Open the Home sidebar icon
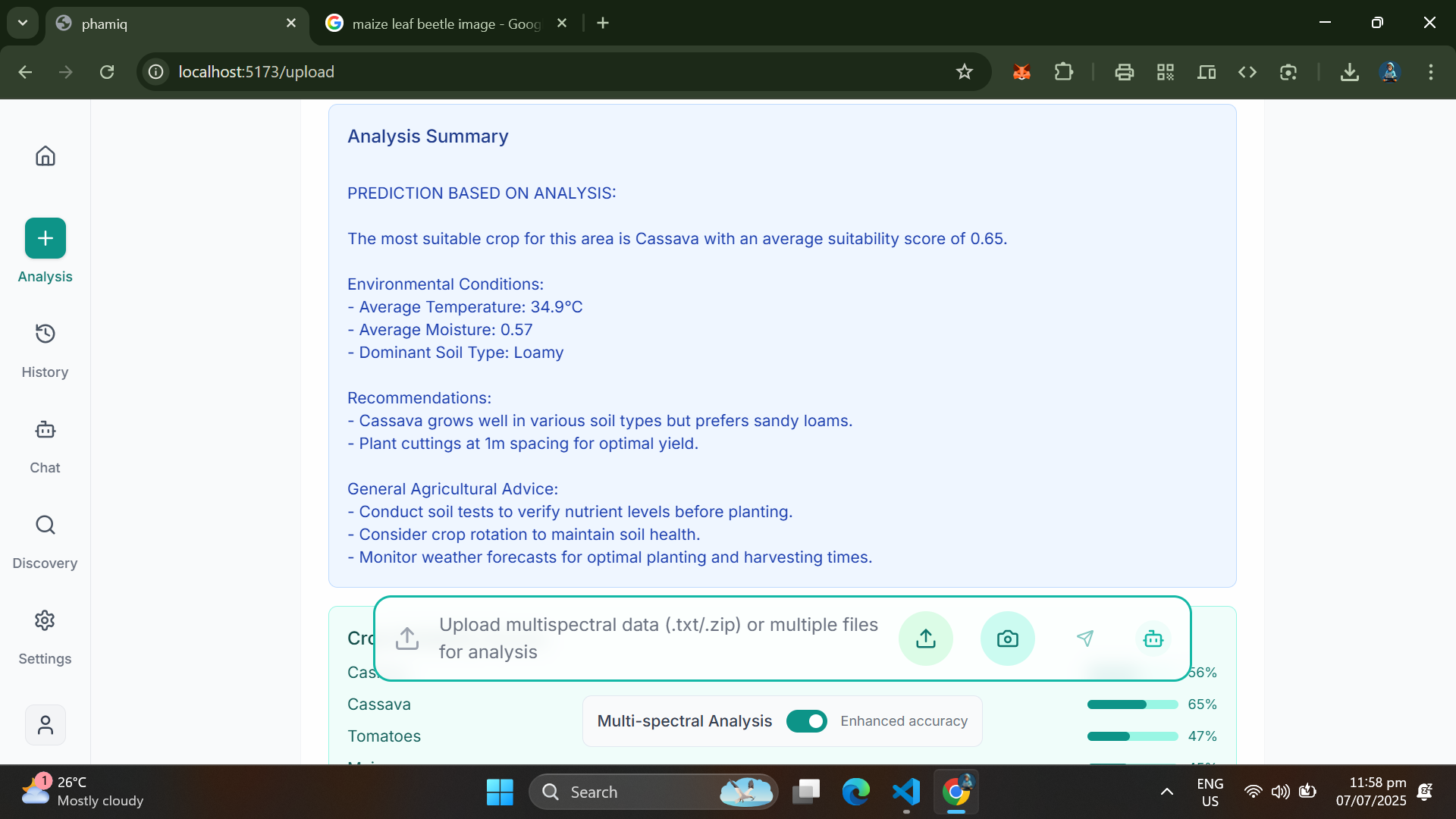This screenshot has height=819, width=1456. coord(45,156)
